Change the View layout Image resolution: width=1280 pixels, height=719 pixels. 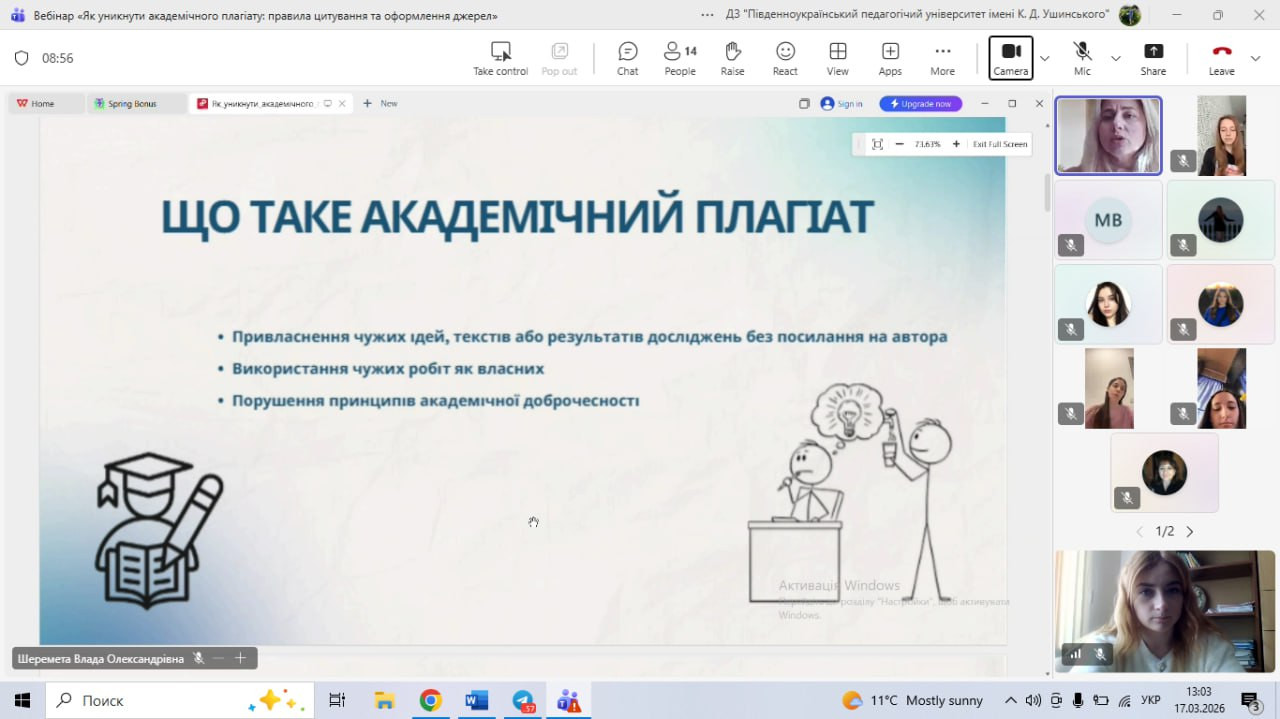(838, 58)
